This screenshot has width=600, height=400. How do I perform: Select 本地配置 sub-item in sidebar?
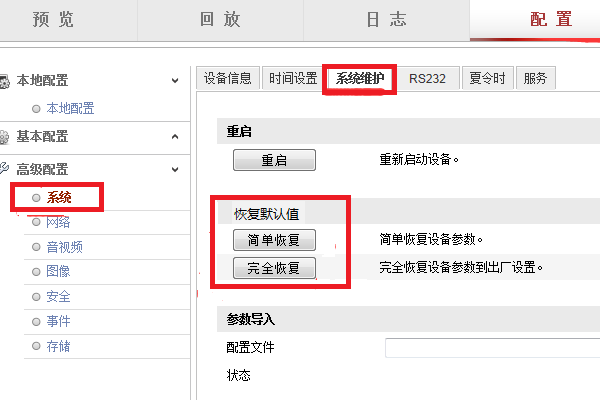point(74,108)
